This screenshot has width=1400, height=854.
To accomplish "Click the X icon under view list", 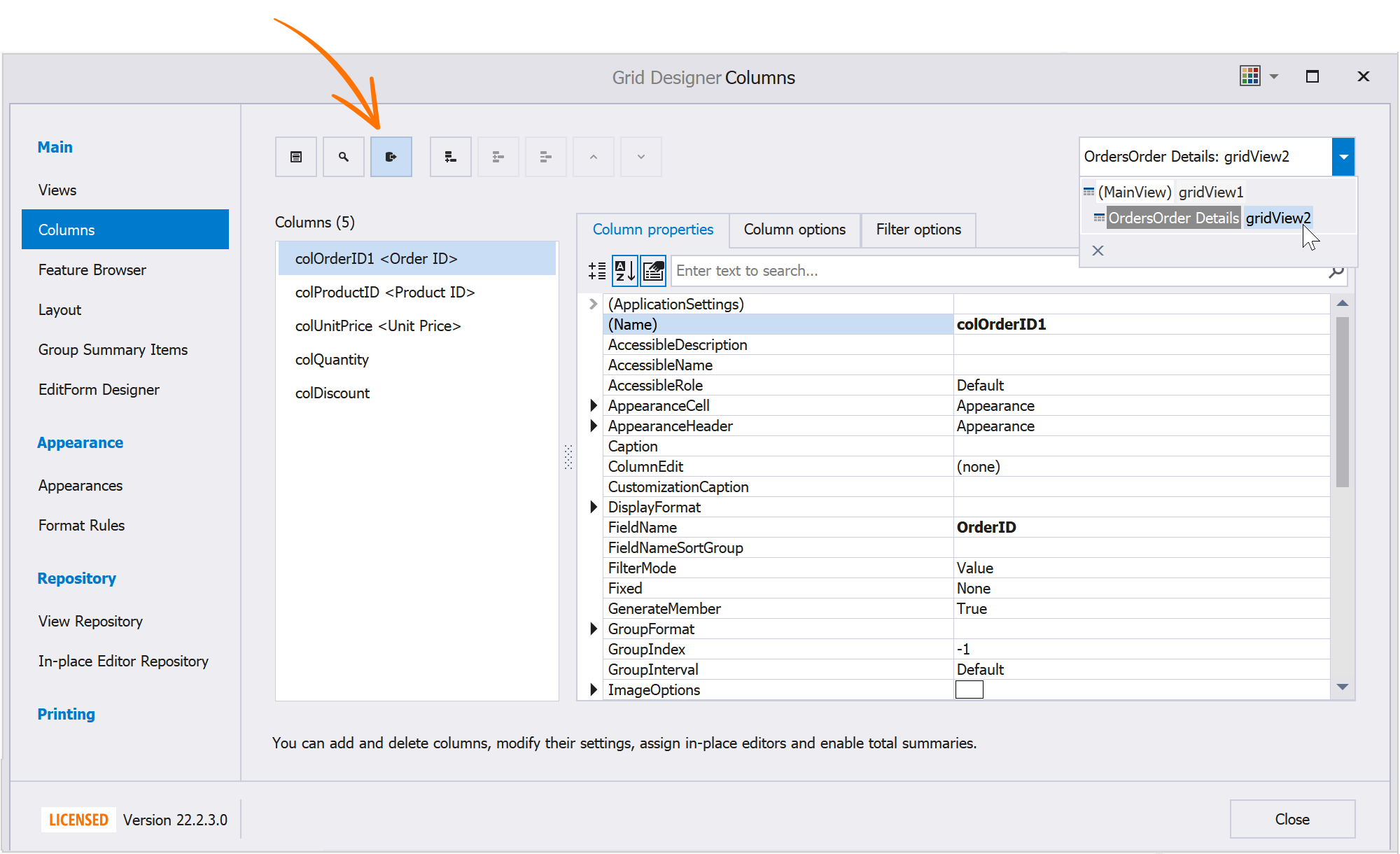I will tap(1098, 251).
